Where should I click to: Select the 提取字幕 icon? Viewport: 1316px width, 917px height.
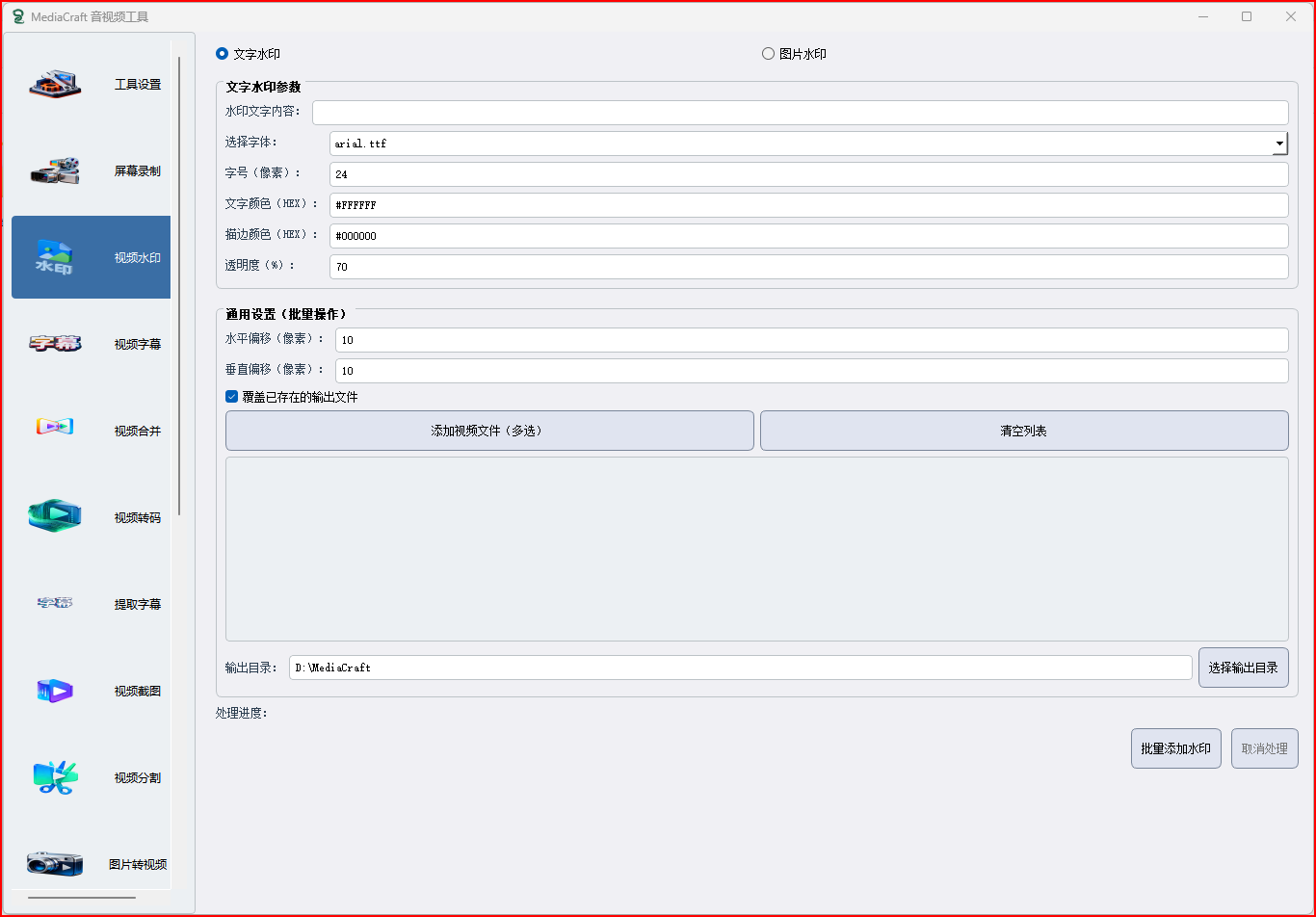(x=55, y=603)
